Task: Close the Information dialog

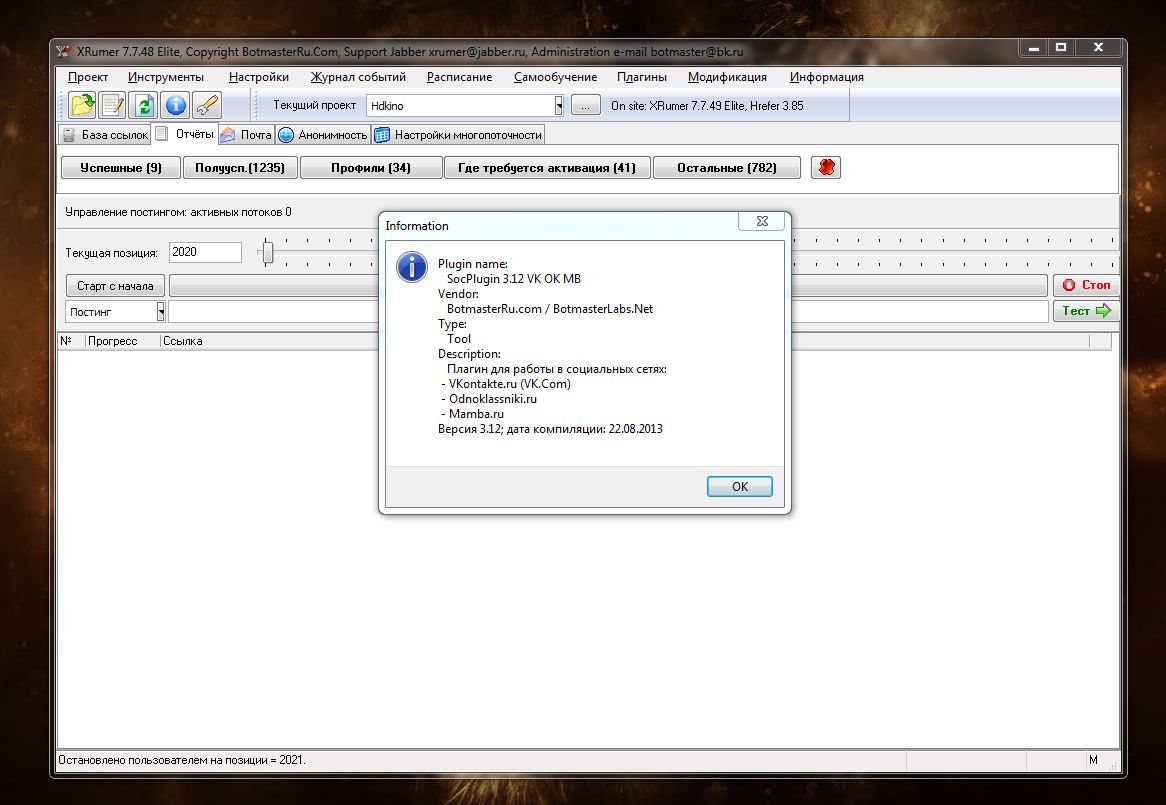Action: click(x=762, y=221)
